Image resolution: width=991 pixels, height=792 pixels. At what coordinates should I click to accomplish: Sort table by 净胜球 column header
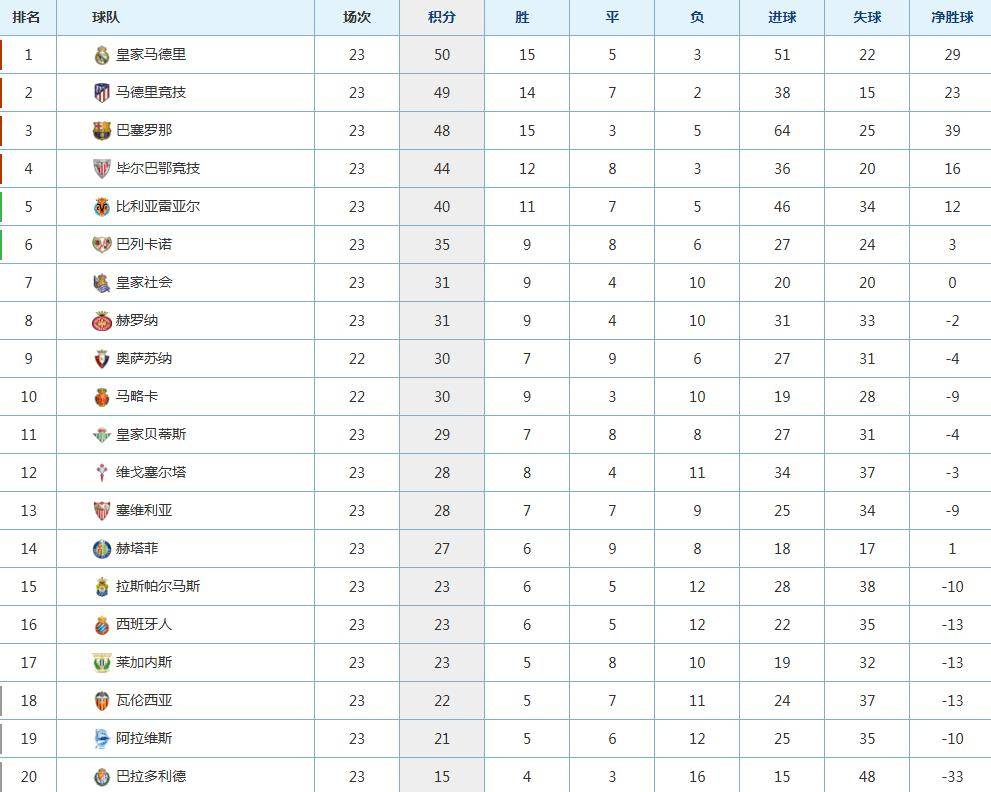pyautogui.click(x=952, y=18)
